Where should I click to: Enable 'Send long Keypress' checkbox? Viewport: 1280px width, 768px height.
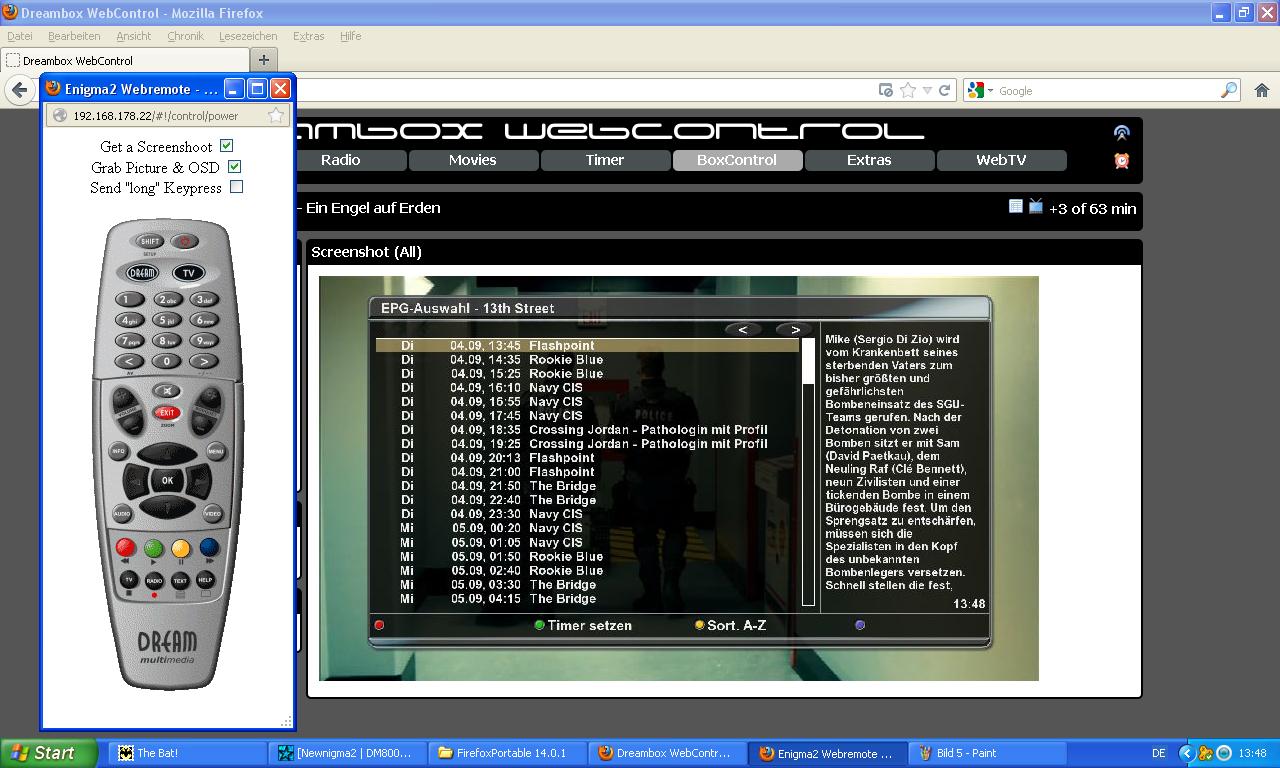[237, 187]
